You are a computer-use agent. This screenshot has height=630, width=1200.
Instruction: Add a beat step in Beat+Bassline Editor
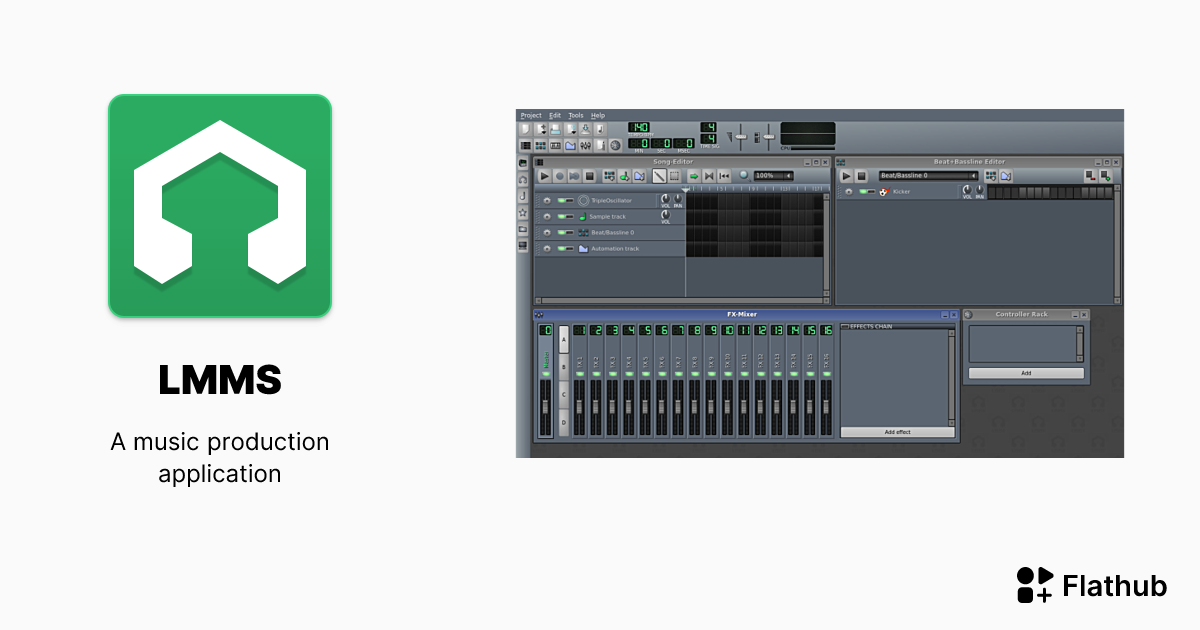pos(1105,176)
